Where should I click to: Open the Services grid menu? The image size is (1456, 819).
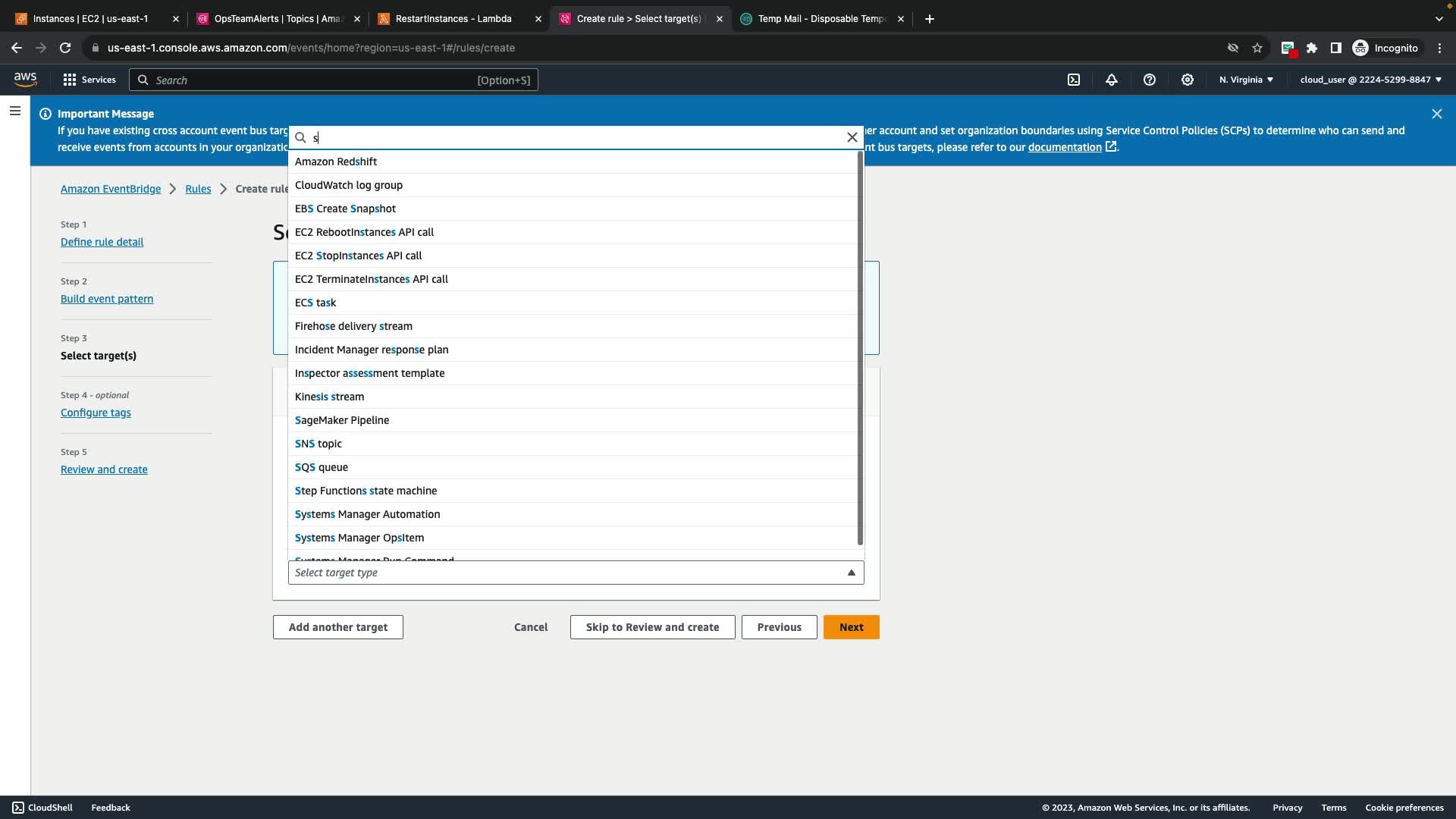coord(89,80)
